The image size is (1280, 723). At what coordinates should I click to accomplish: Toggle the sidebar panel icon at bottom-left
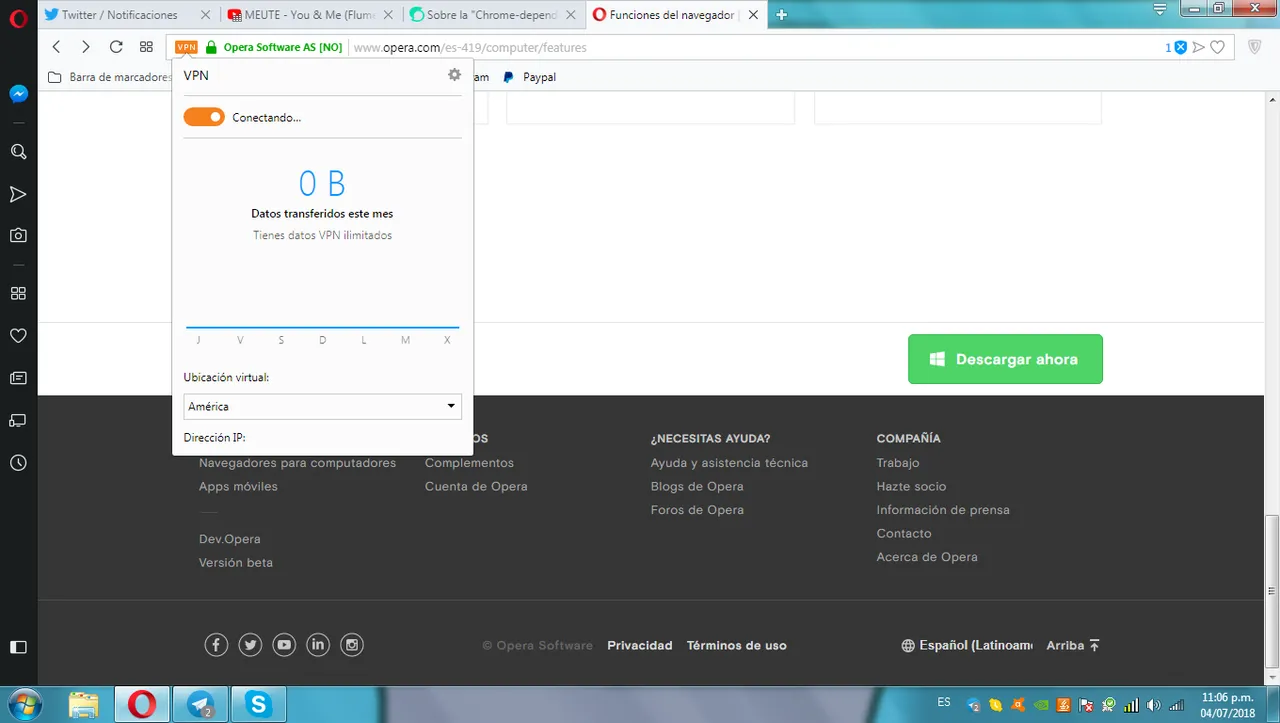[x=18, y=647]
